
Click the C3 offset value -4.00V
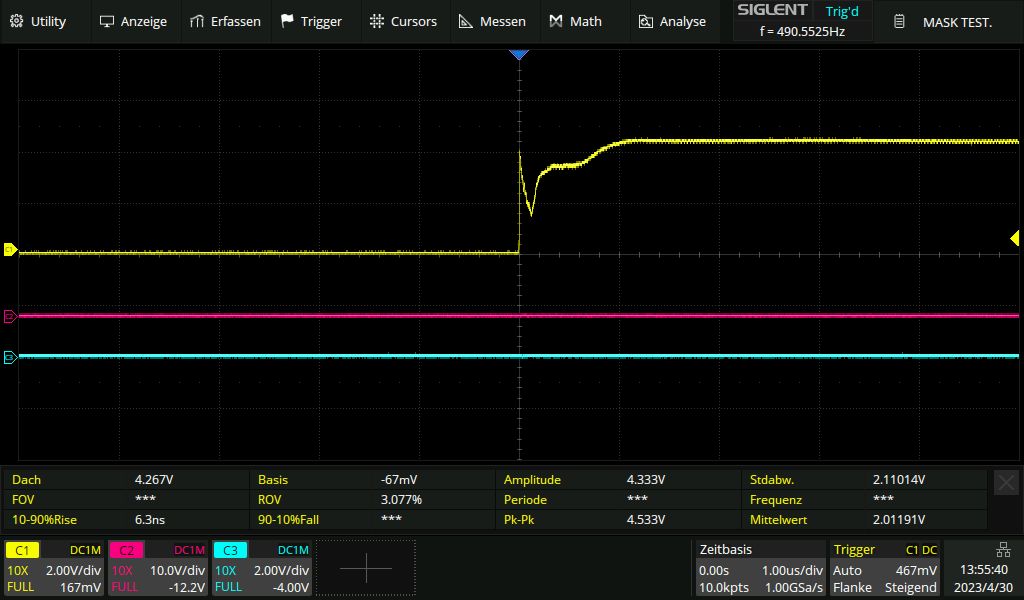pos(291,587)
